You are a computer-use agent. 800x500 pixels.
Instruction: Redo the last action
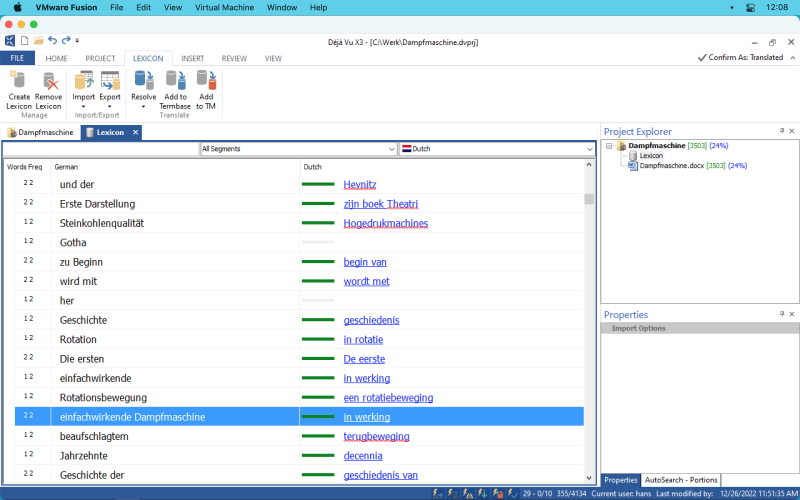(66, 40)
